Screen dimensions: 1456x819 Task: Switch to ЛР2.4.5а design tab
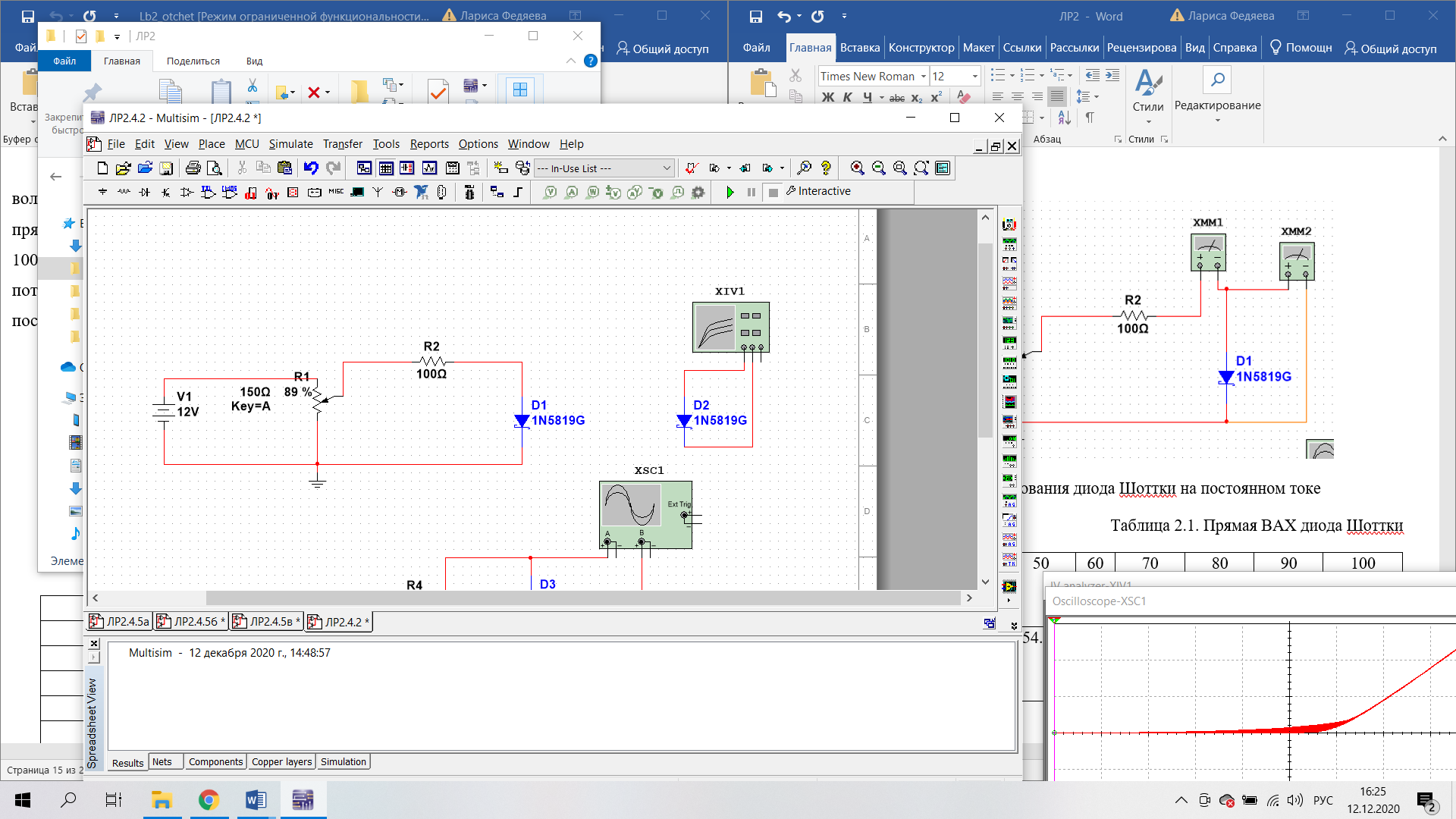pos(120,622)
